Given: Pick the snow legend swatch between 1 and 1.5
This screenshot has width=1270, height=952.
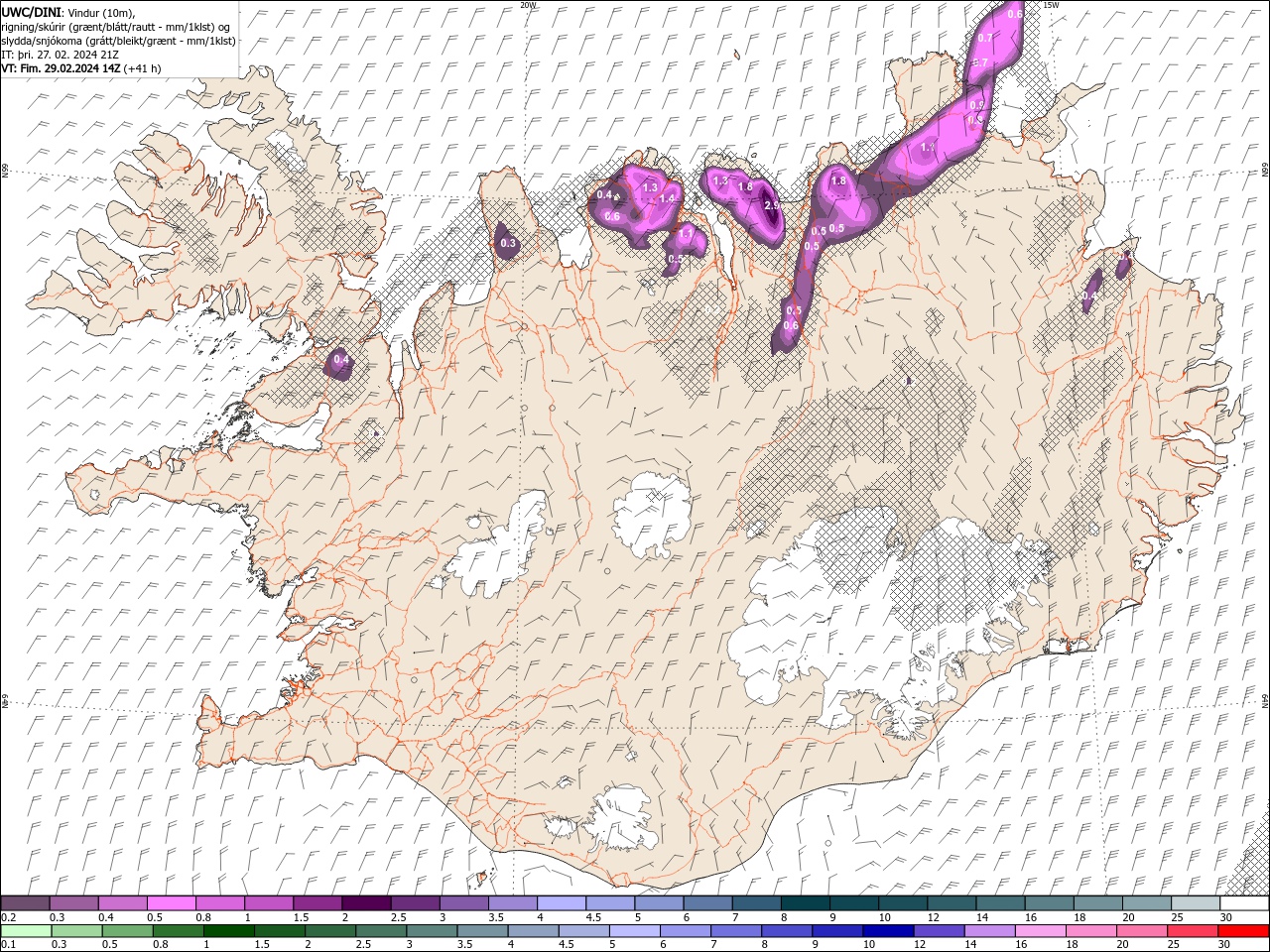Looking at the screenshot, I should coord(269,903).
